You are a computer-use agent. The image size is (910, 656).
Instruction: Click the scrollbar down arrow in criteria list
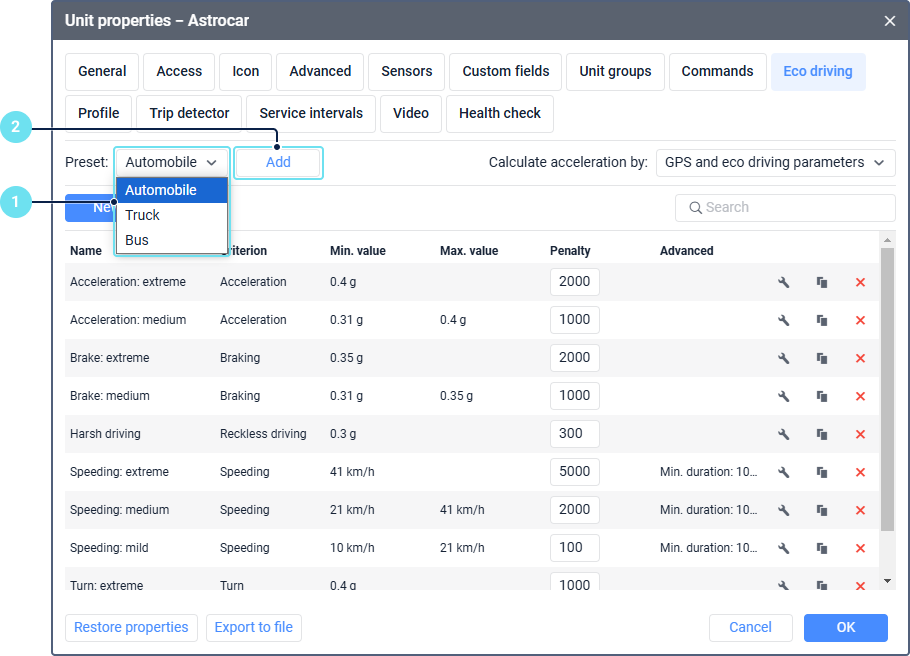tap(887, 580)
